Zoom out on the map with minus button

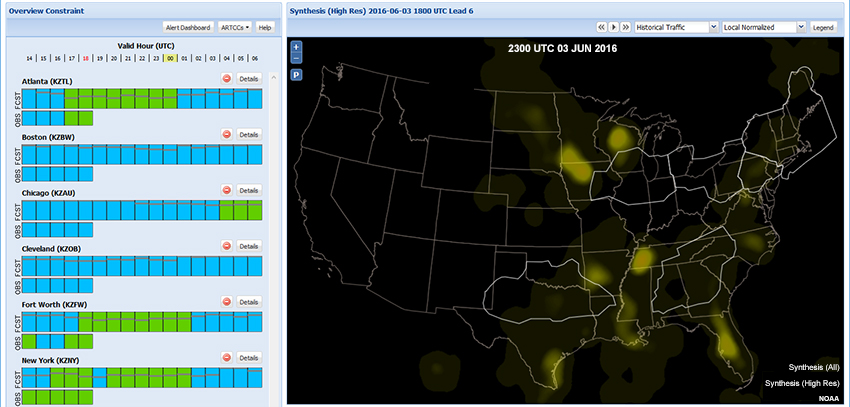296,57
